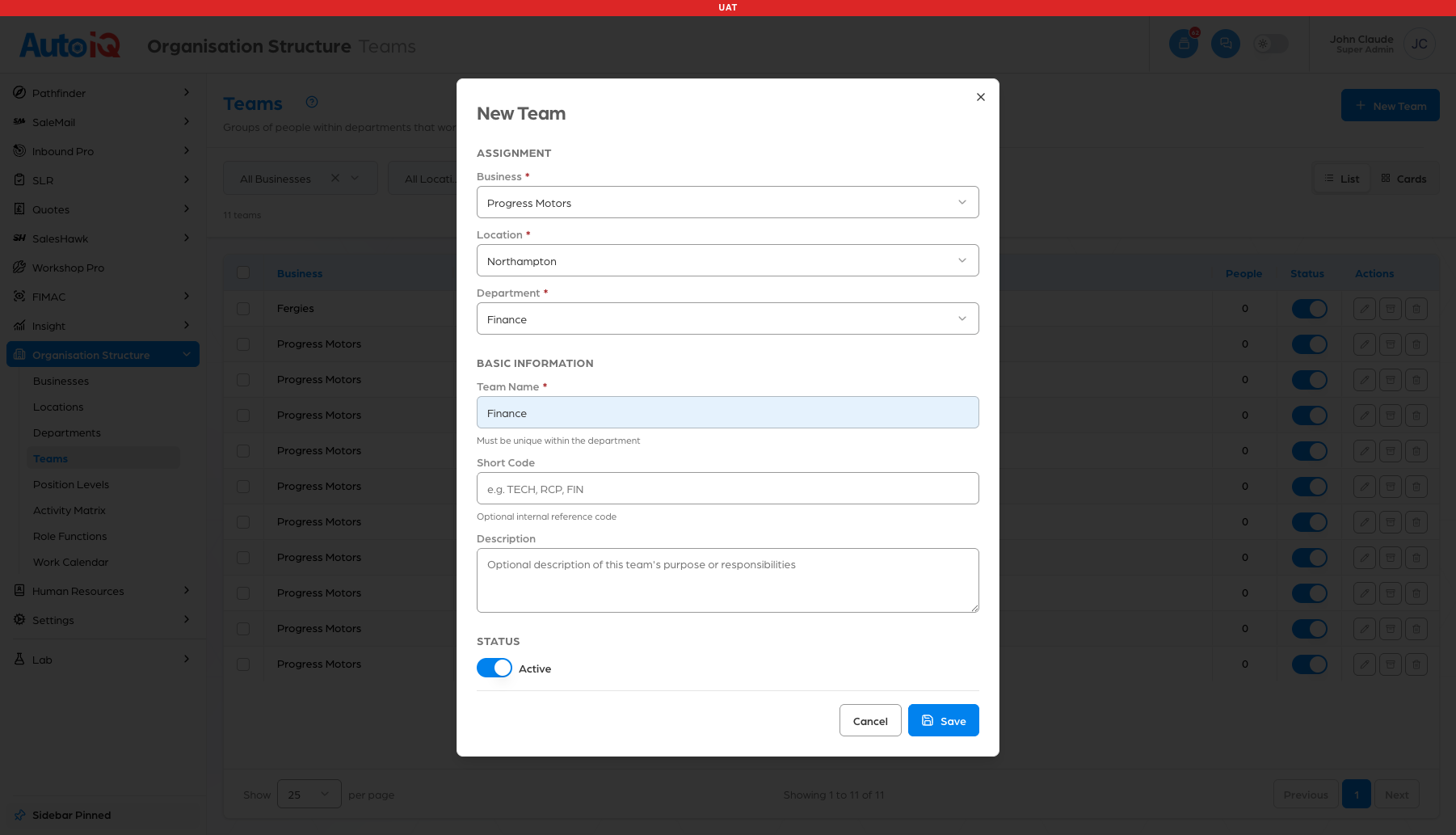The image size is (1456, 835).
Task: Open the All Businesses filter dropdown
Action: coord(301,178)
